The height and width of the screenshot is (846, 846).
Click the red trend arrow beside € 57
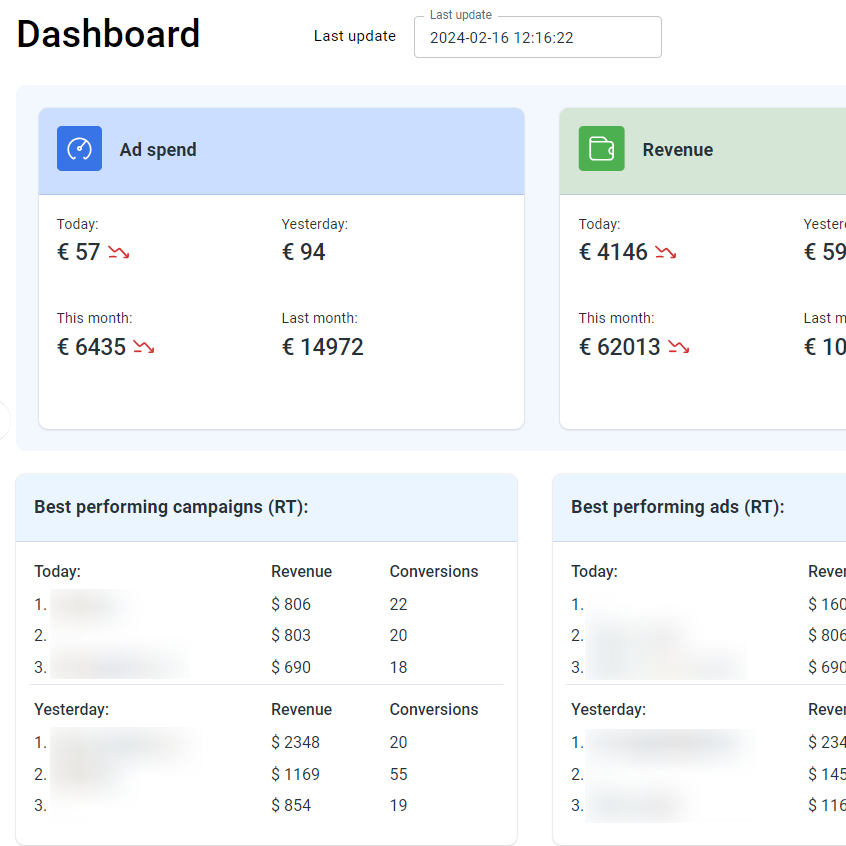coord(119,253)
